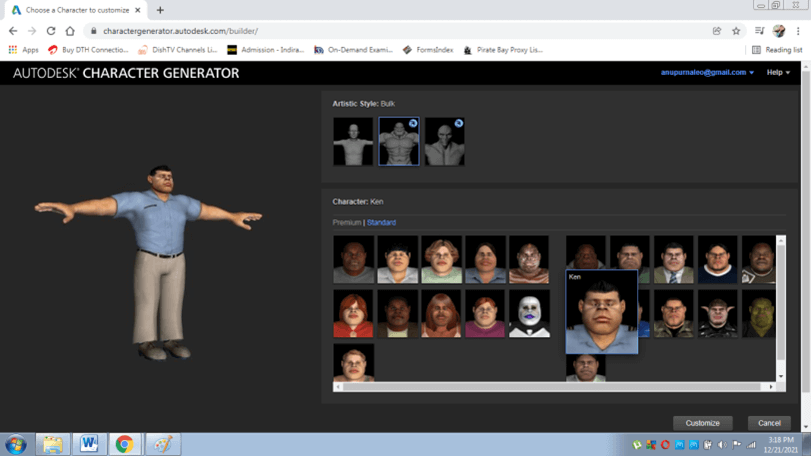
Task: Select the creature-like third artistic style thumbnail
Action: tap(444, 142)
